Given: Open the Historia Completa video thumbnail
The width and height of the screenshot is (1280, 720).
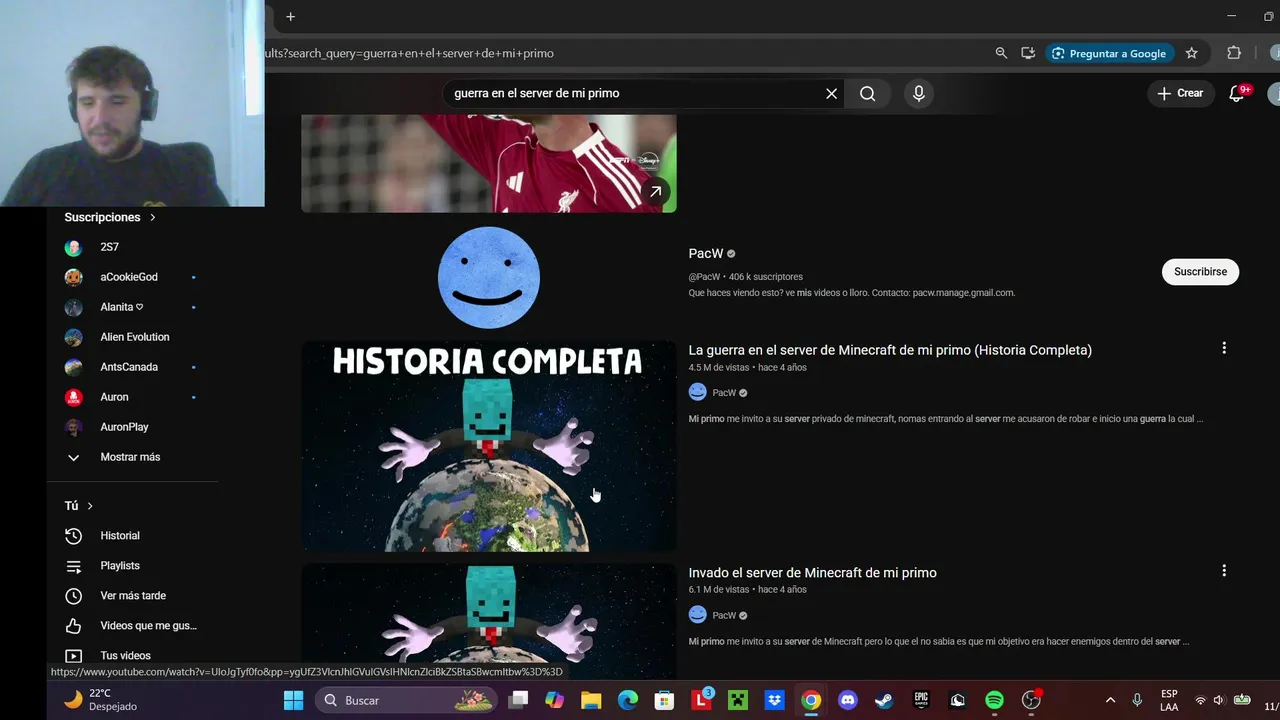Looking at the screenshot, I should pos(489,446).
